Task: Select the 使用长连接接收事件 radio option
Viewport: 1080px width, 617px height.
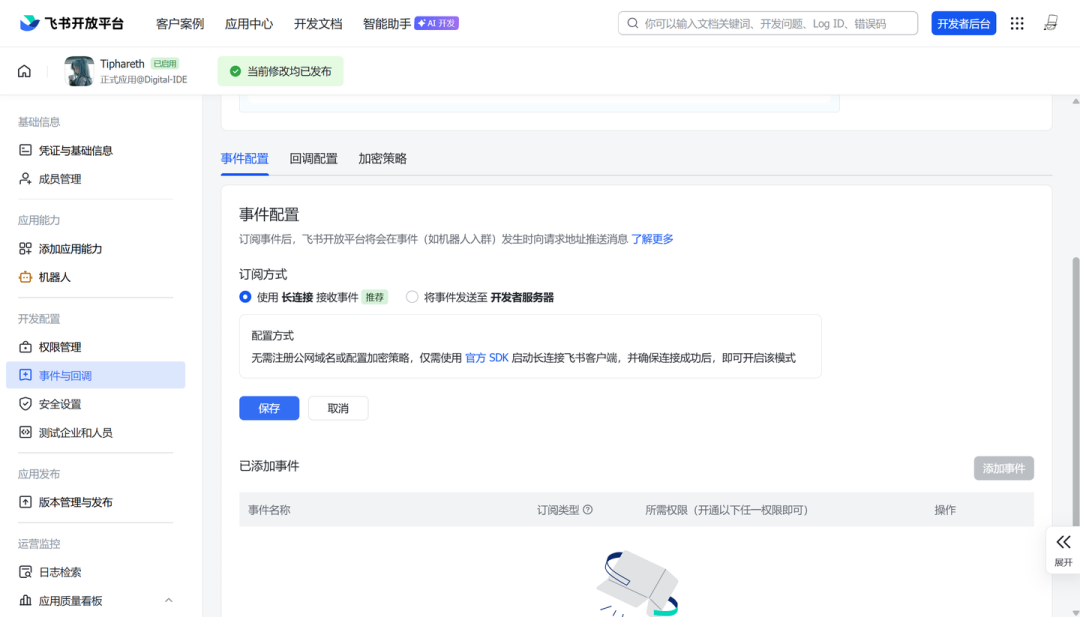Action: coord(245,297)
